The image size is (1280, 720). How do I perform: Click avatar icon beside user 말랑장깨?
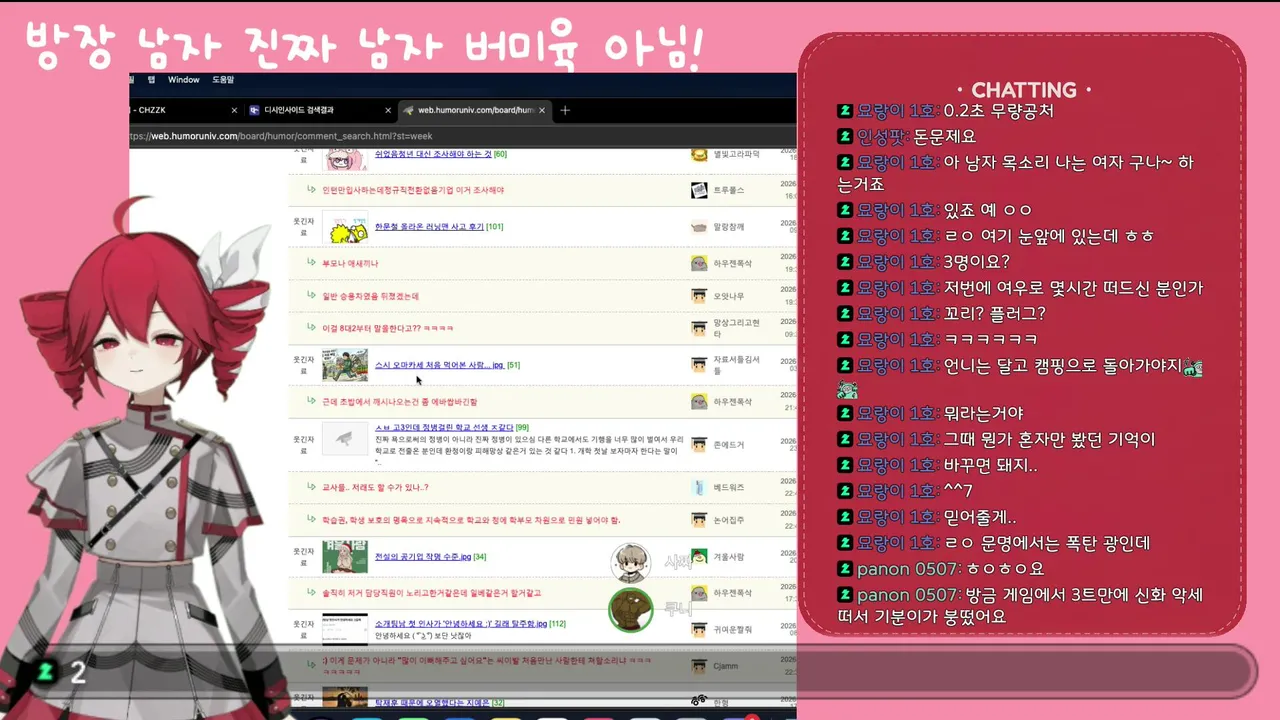(x=700, y=227)
